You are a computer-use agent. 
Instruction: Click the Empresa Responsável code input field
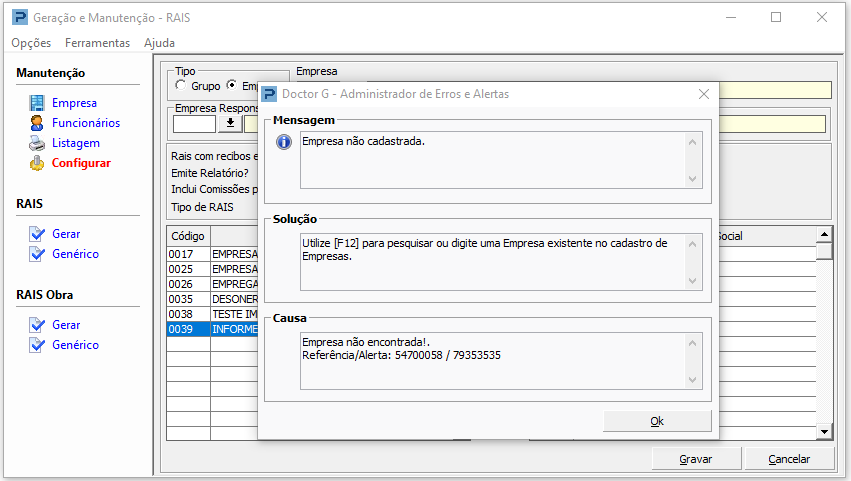(194, 124)
